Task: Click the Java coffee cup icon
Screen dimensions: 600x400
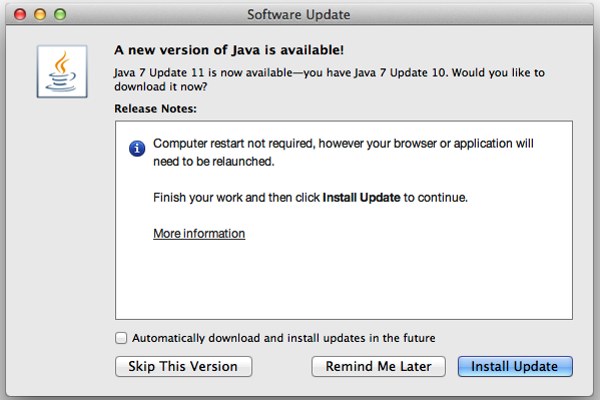Action: [x=62, y=72]
